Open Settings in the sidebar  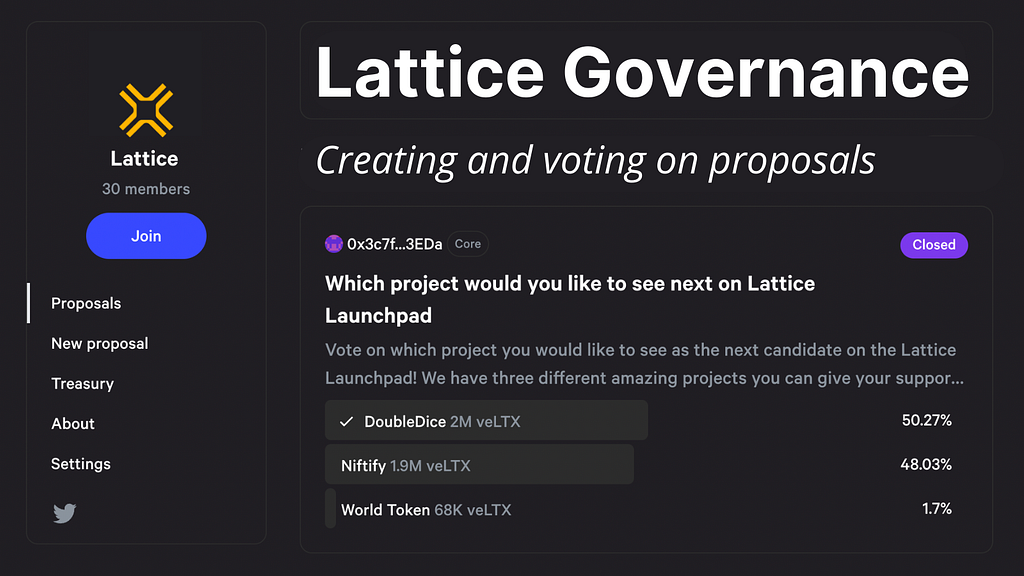point(81,464)
